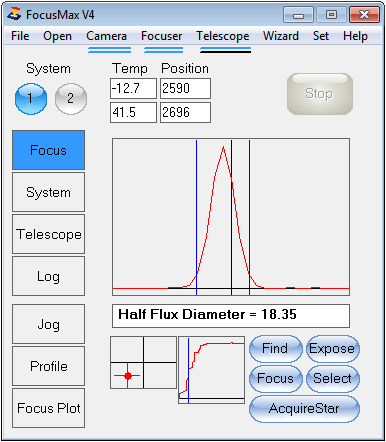Viewport: 386px width, 442px height.
Task: Open the File menu
Action: (20, 36)
